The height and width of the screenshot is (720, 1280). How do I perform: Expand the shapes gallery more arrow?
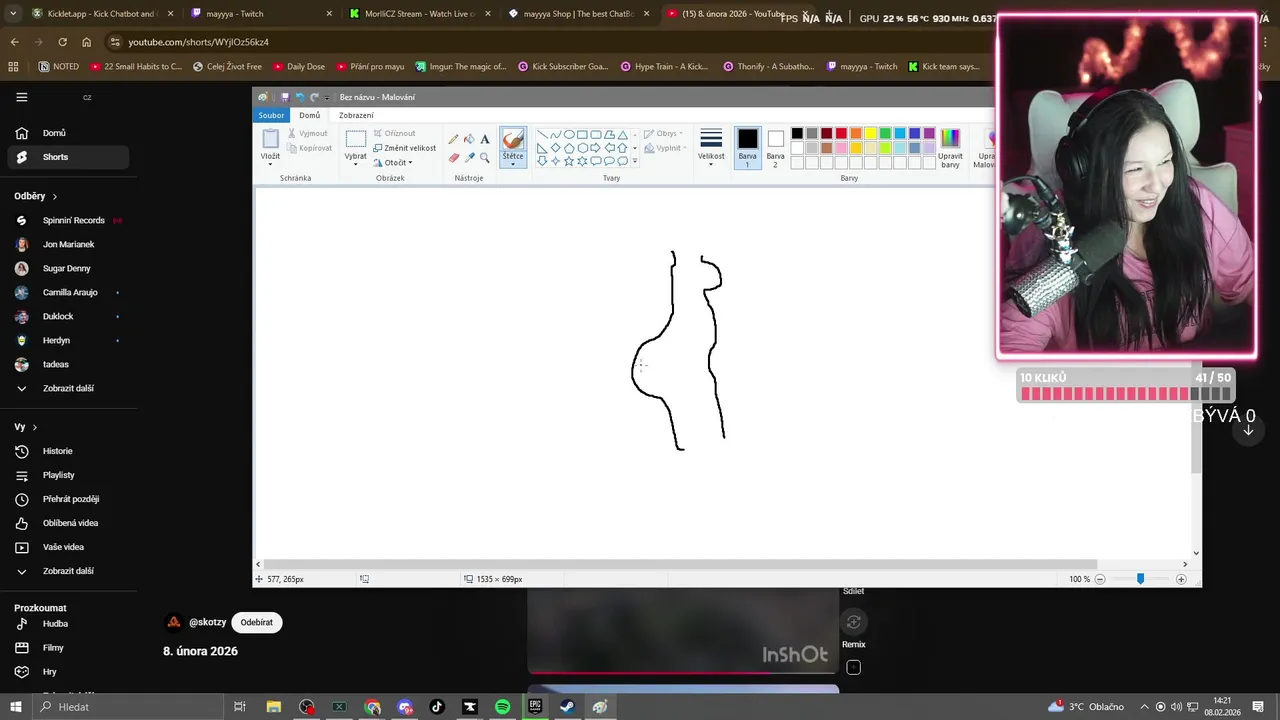(x=634, y=161)
